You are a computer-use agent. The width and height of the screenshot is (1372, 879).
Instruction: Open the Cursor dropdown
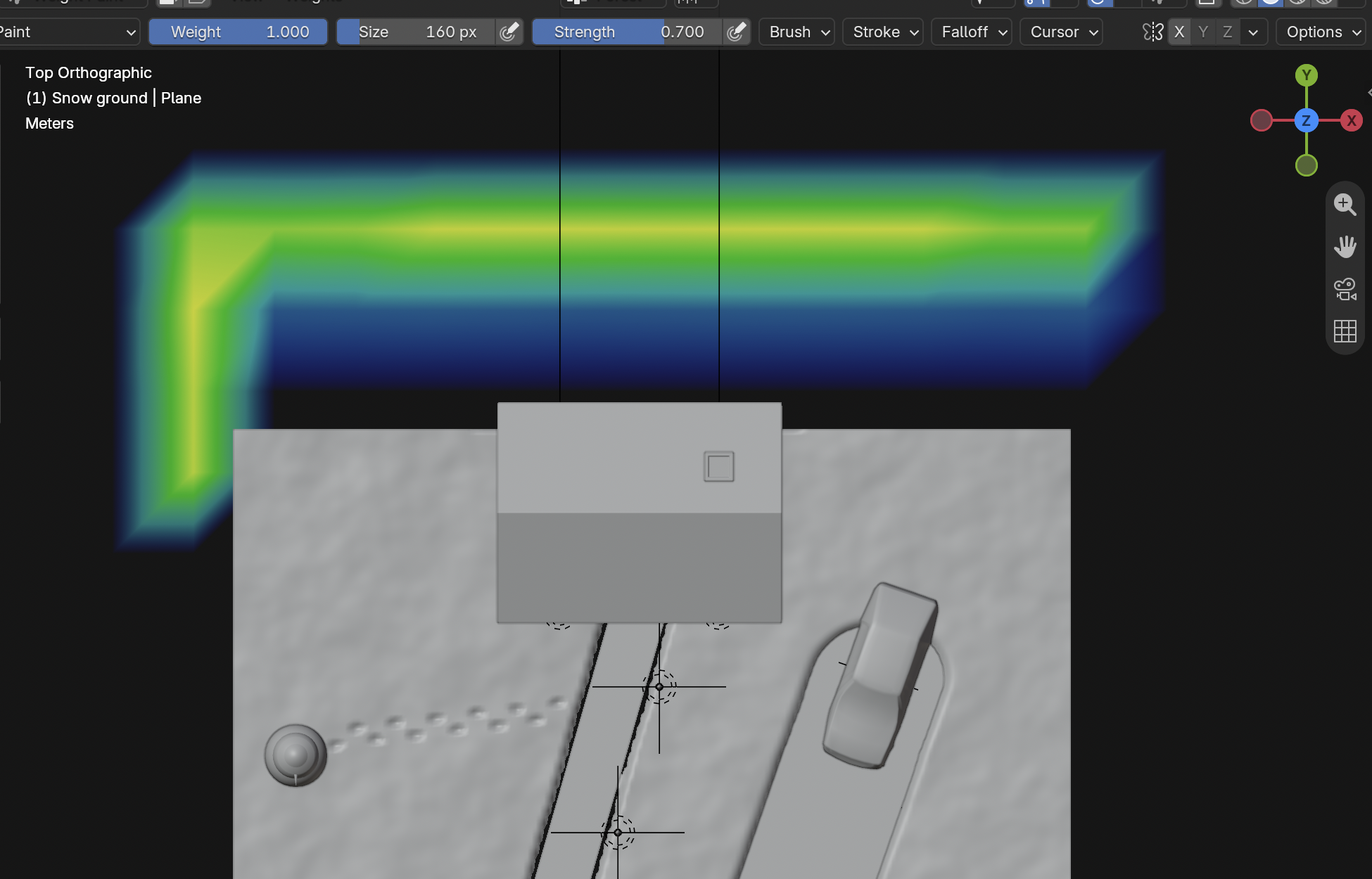1061,32
